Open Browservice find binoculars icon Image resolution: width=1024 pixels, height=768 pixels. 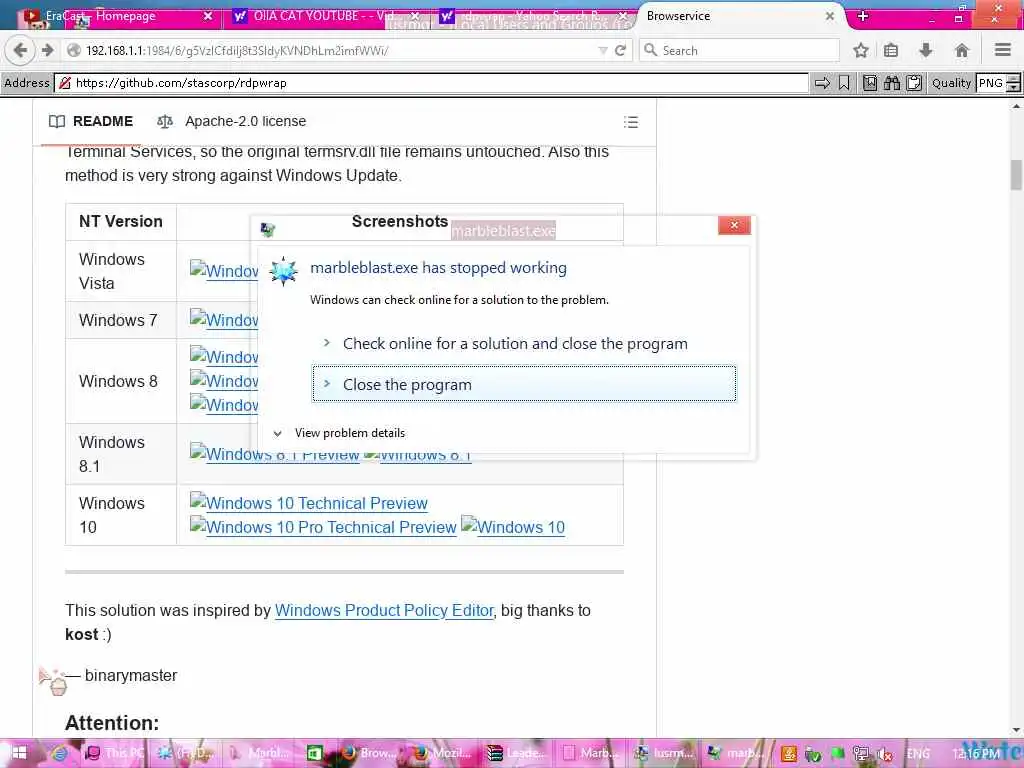[x=891, y=83]
